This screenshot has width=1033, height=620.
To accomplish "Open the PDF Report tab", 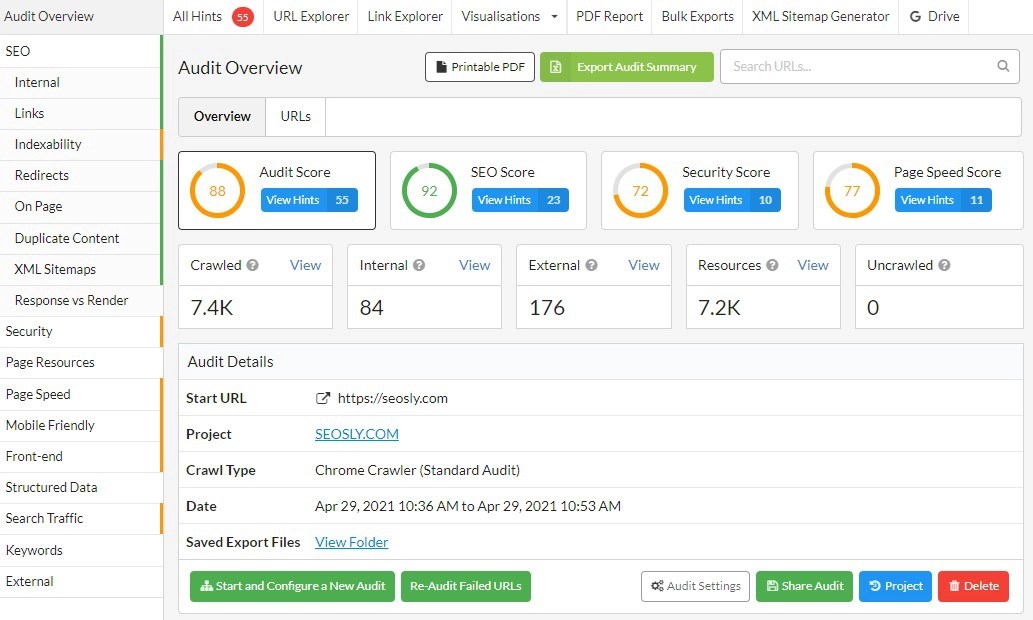I will point(609,16).
